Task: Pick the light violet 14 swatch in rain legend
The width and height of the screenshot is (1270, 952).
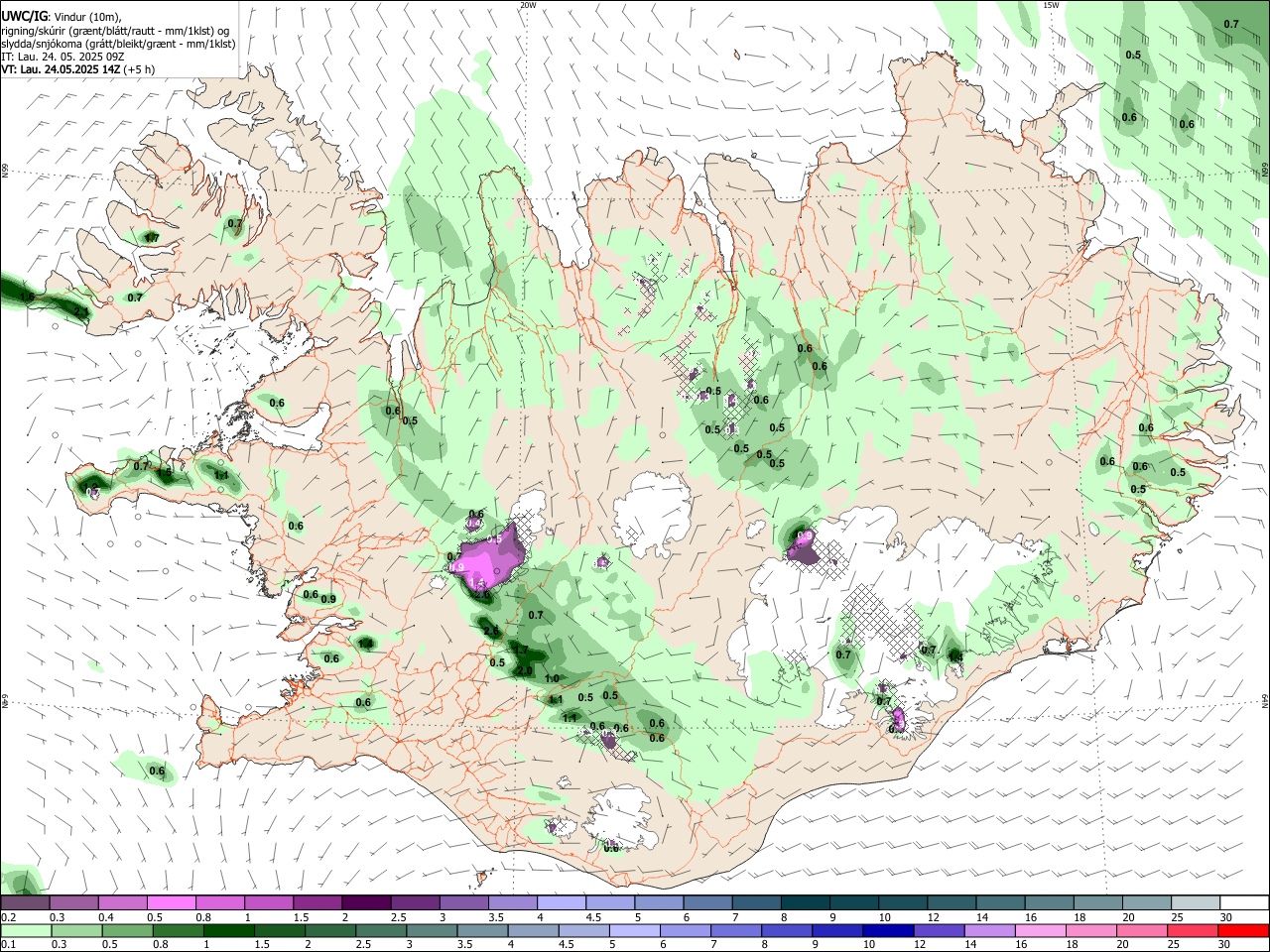Action: pos(990,930)
